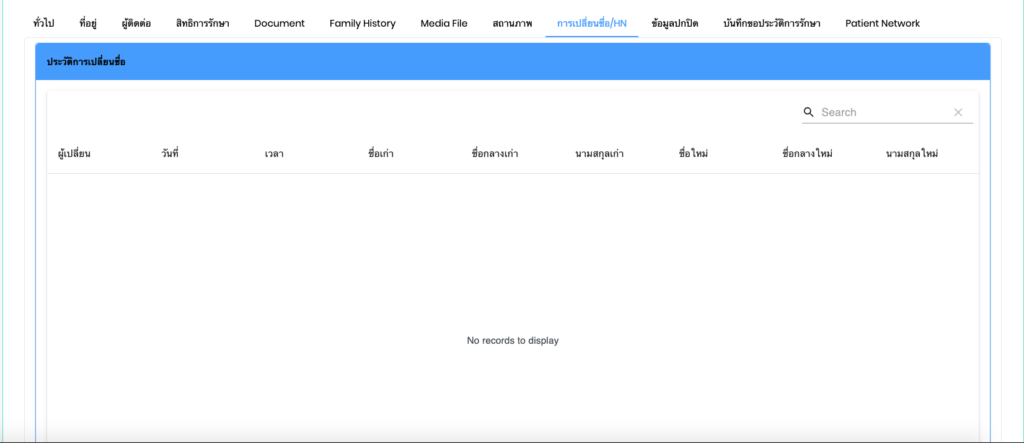Switch to the Family History tab
1024x443 pixels.
pos(362,23)
